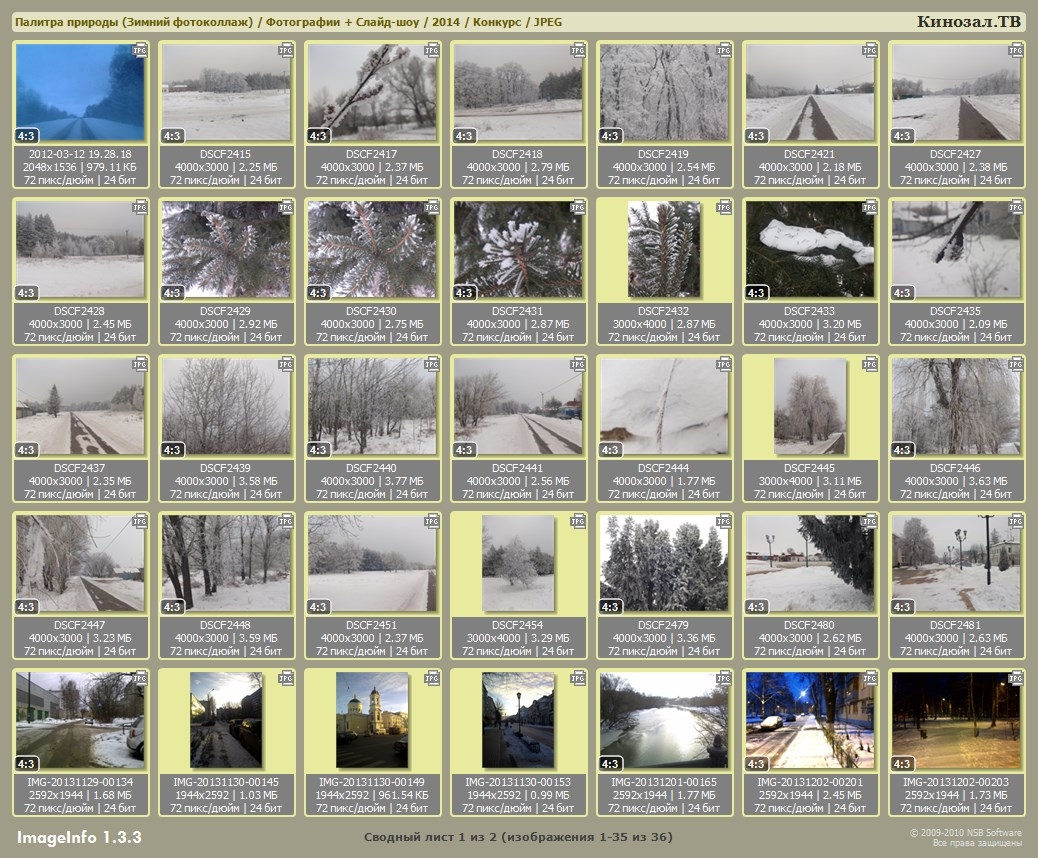The height and width of the screenshot is (858, 1038).
Task: Open the IMG-20131201-00165 frozen river photo
Action: (x=664, y=720)
